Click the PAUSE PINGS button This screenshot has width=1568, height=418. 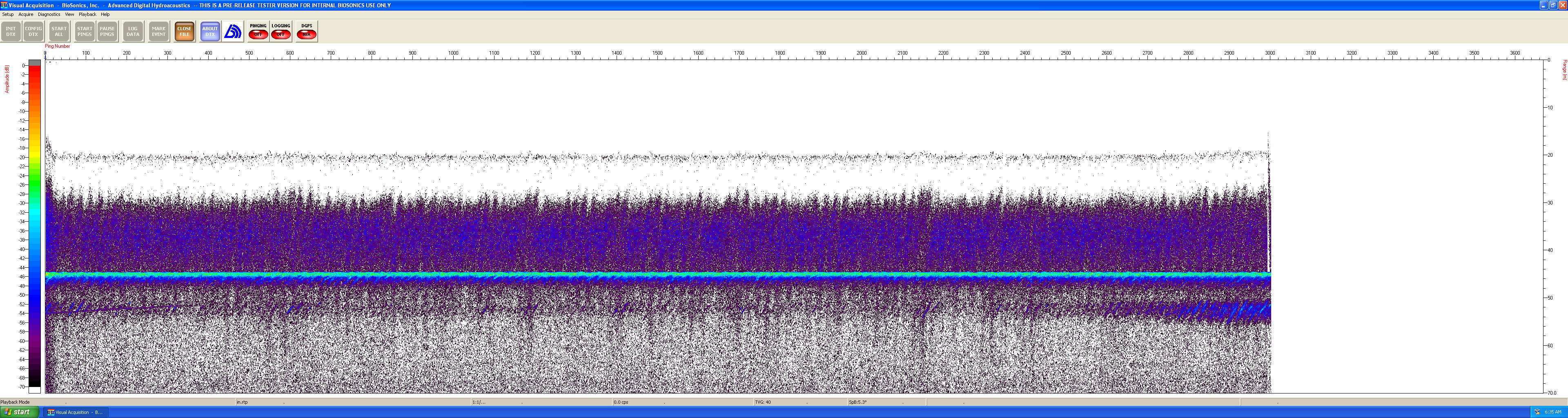coord(107,32)
